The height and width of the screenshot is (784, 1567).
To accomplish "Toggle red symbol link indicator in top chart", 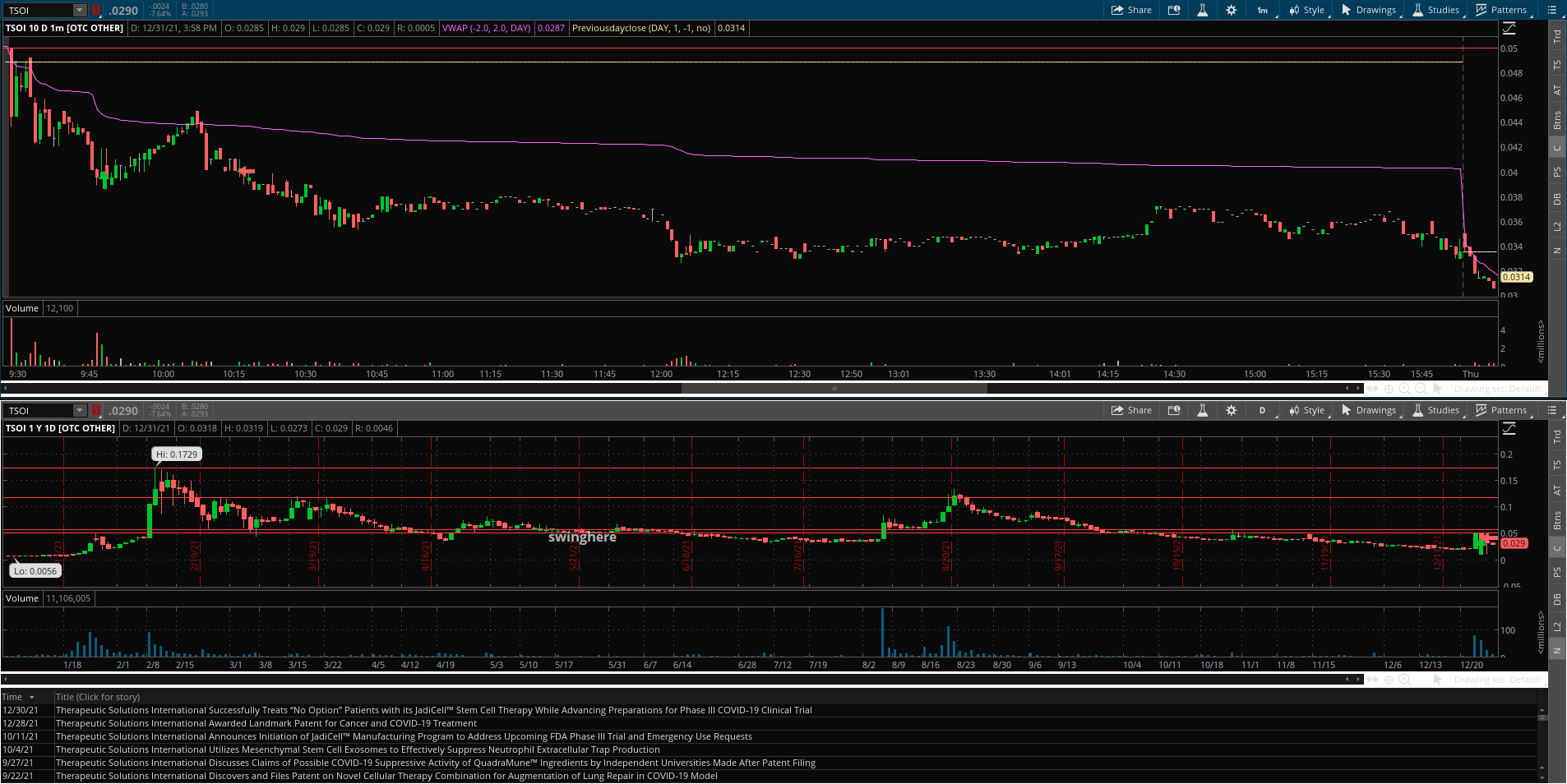I will [96, 11].
